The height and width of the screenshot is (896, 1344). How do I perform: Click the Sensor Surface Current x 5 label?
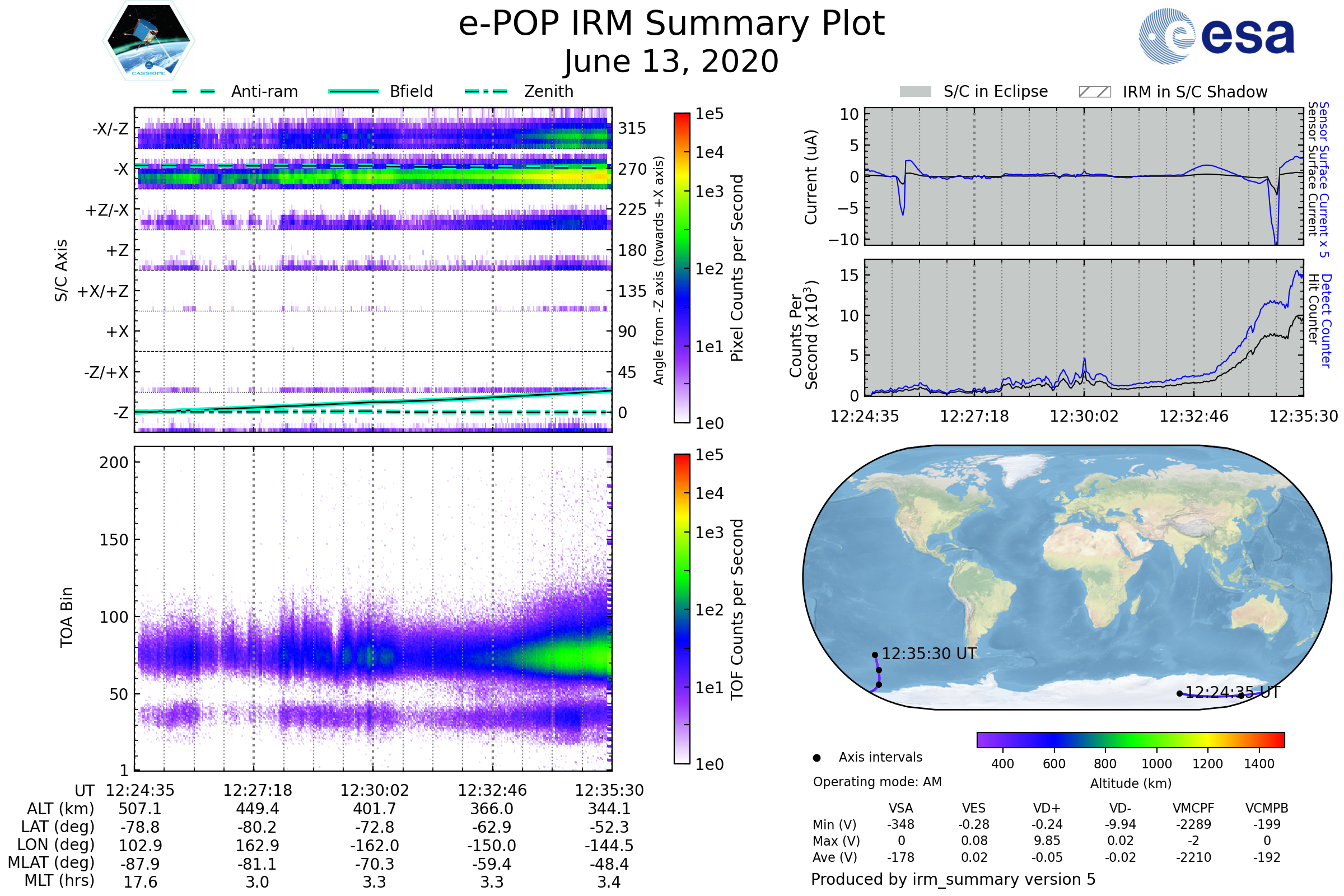[x=1324, y=179]
